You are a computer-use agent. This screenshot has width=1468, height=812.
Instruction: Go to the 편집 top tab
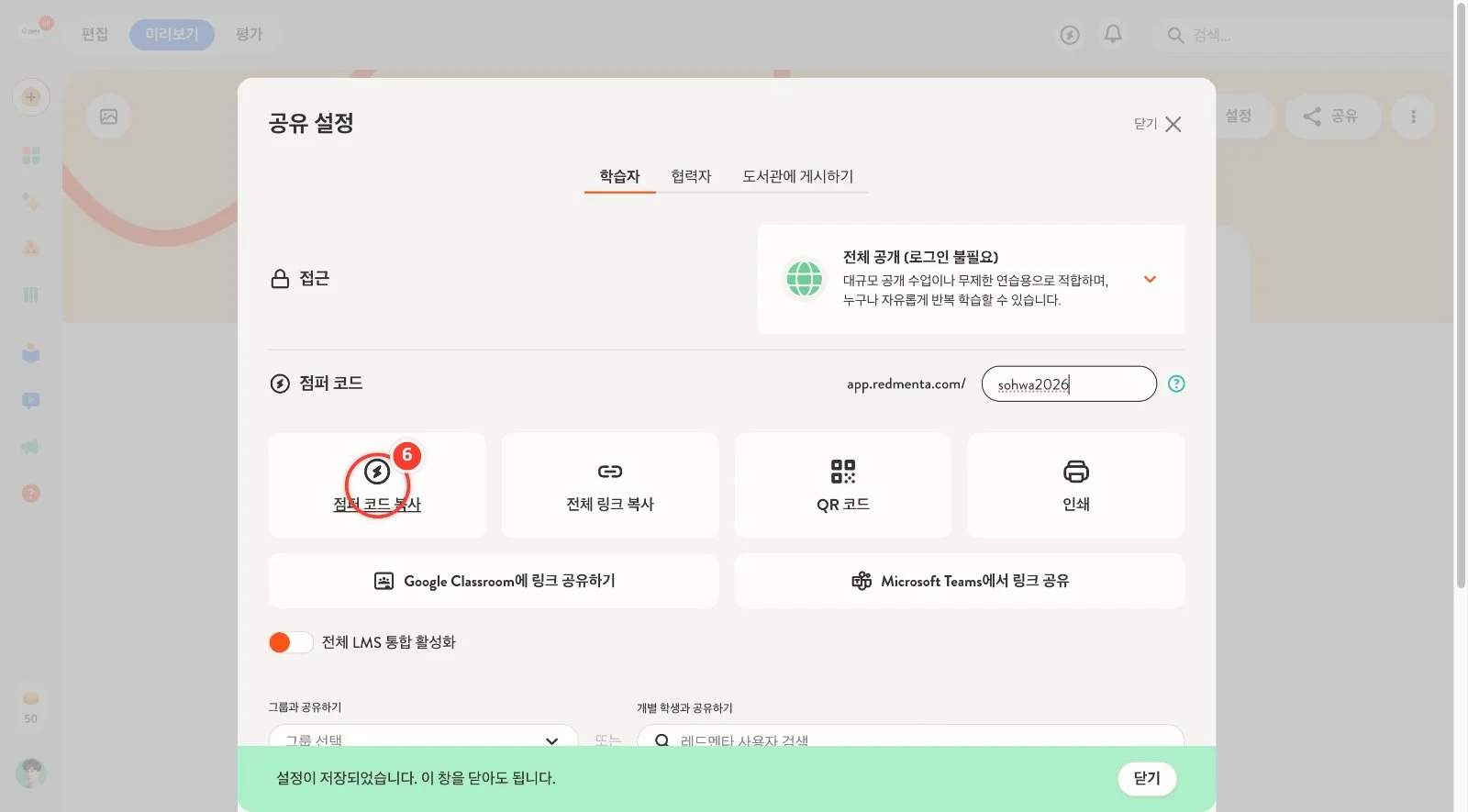coord(95,34)
